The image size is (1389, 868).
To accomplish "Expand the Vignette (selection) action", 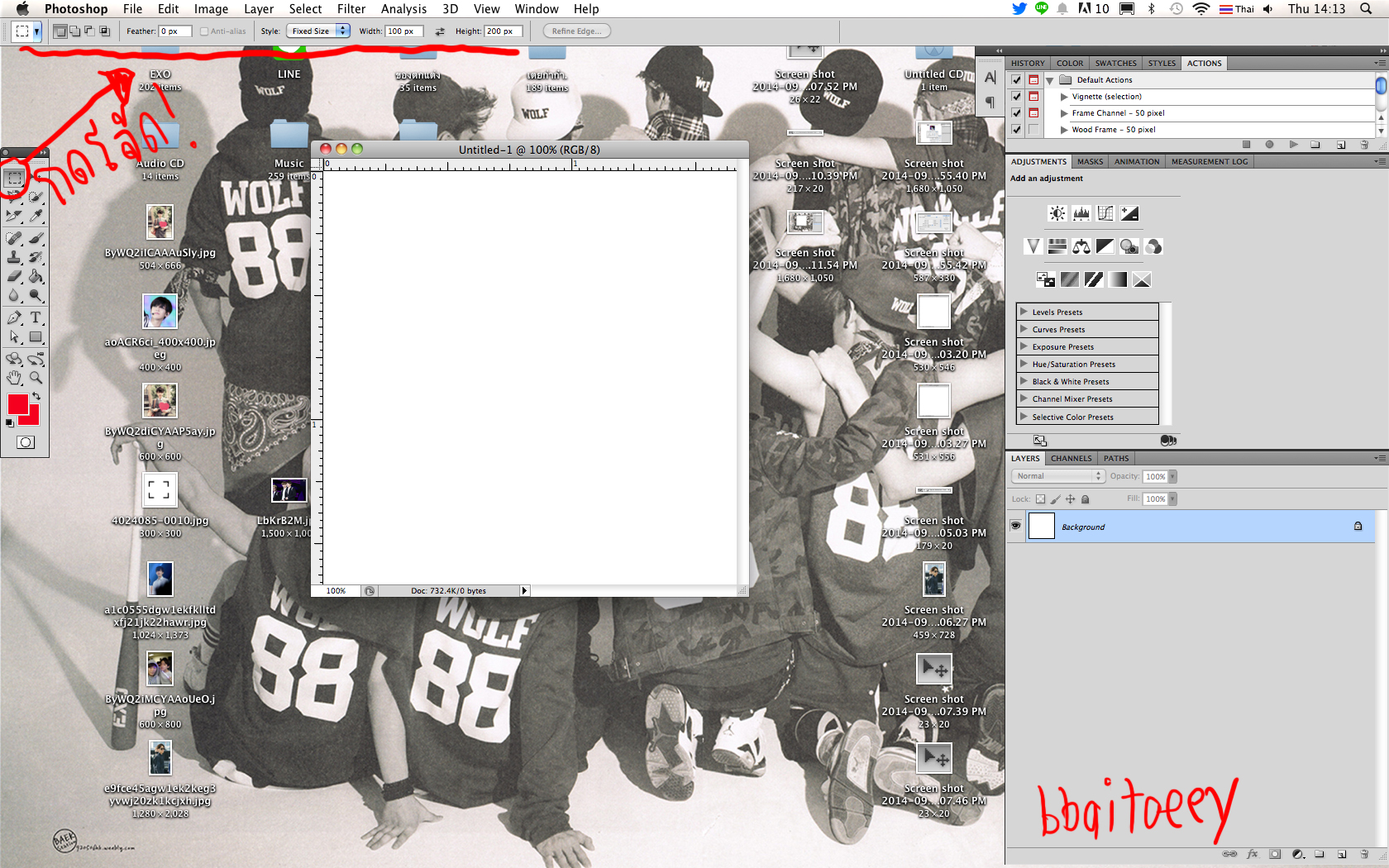I will click(x=1064, y=97).
